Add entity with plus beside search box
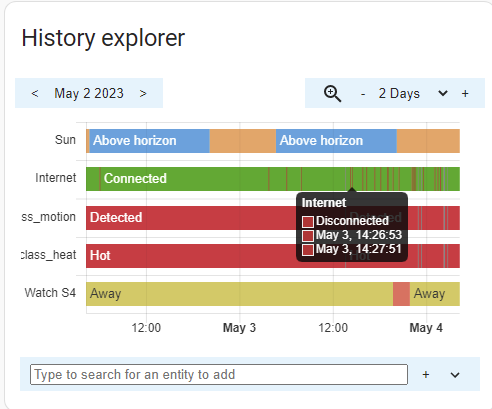Viewport: 492px width, 409px height. point(426,375)
